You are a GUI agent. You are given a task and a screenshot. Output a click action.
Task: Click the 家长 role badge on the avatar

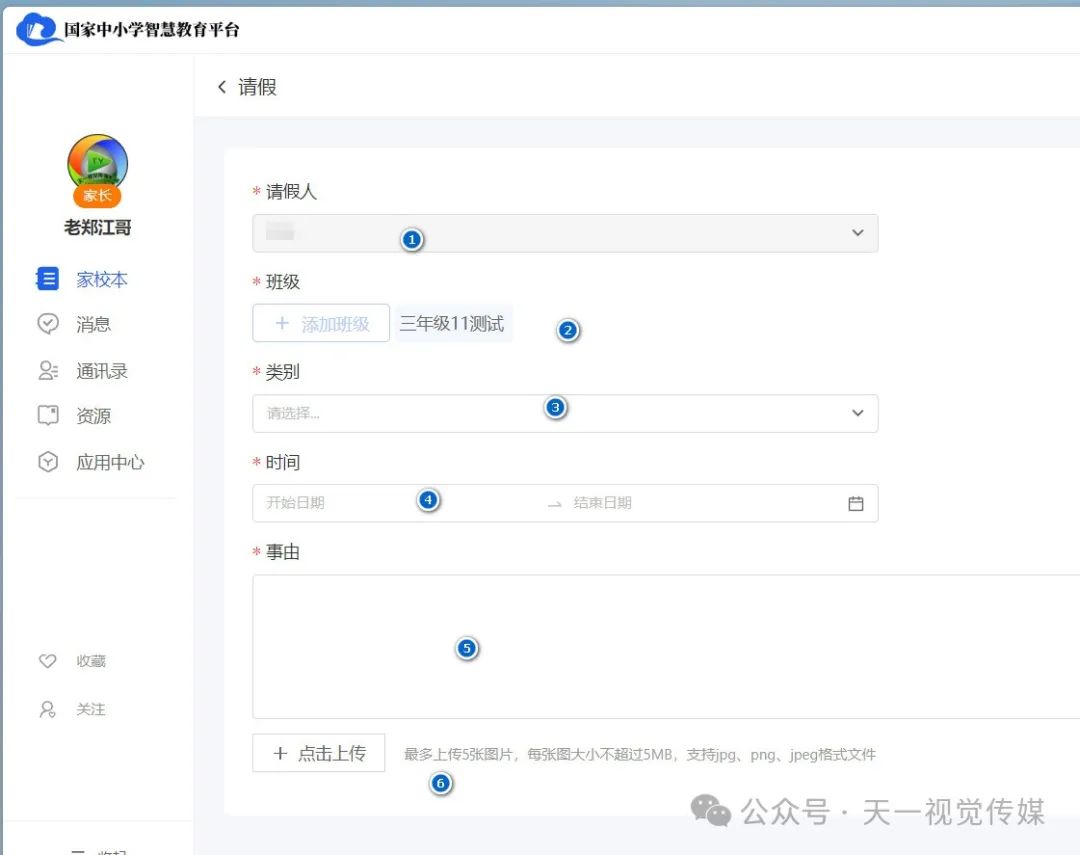(x=97, y=195)
